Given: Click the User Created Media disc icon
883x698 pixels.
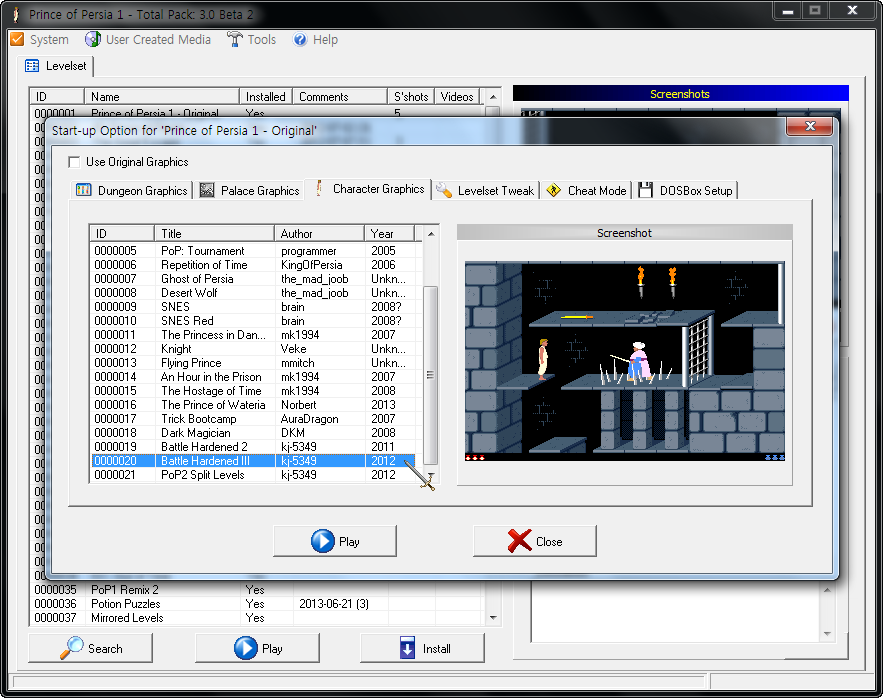Looking at the screenshot, I should 92,39.
